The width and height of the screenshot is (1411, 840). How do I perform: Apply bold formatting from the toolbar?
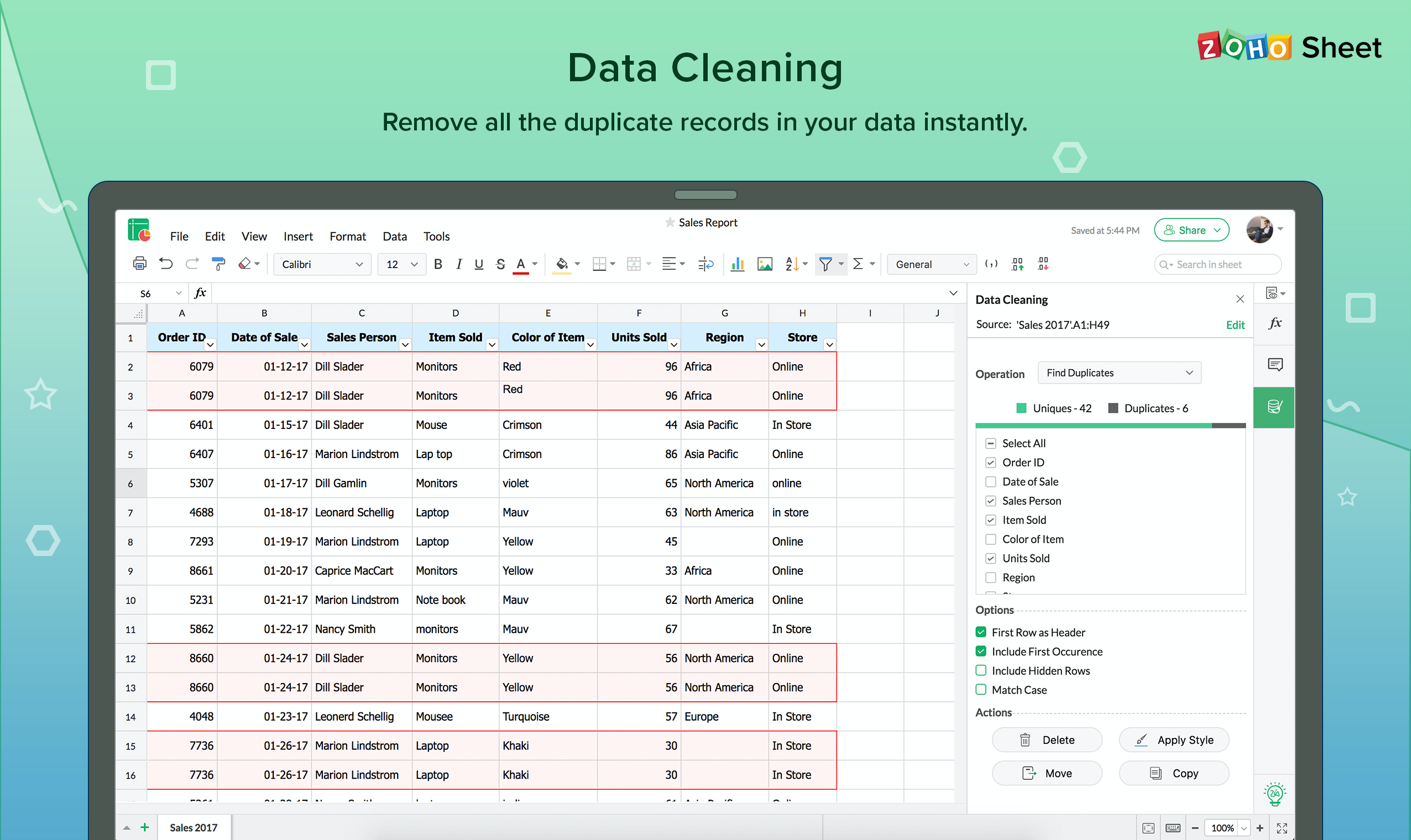[438, 264]
